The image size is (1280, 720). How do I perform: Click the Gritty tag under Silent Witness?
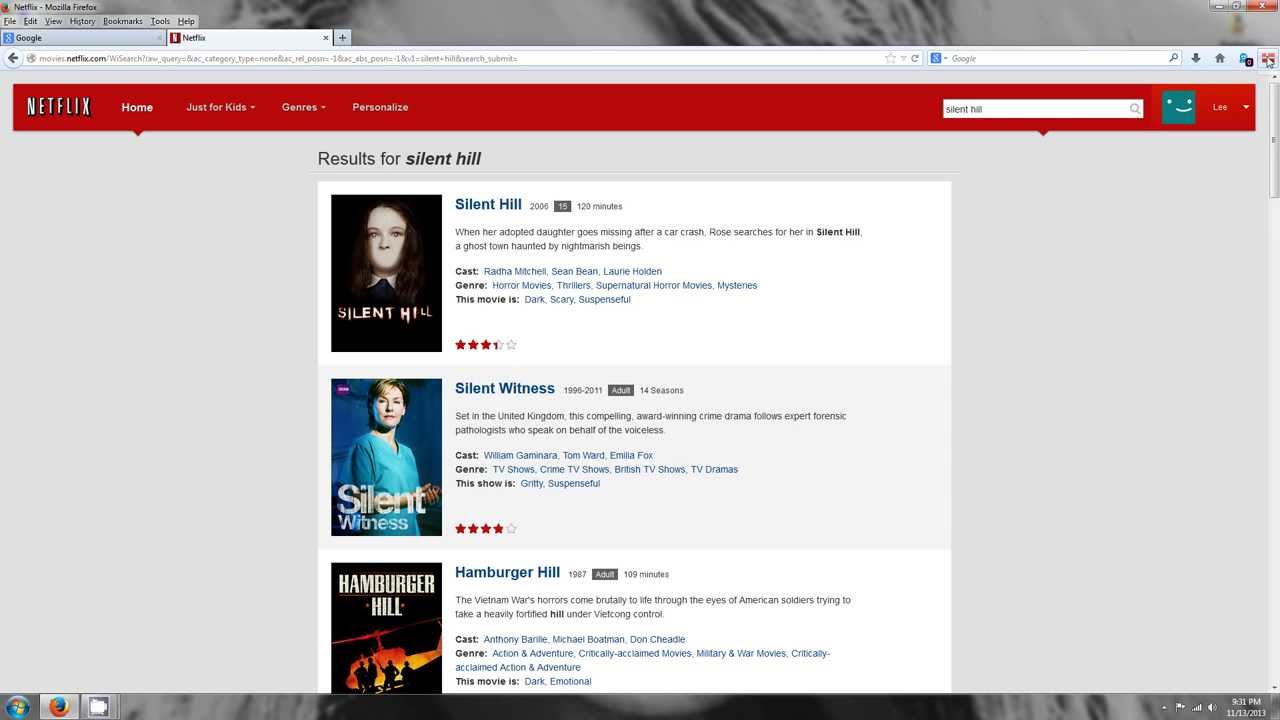click(x=532, y=483)
